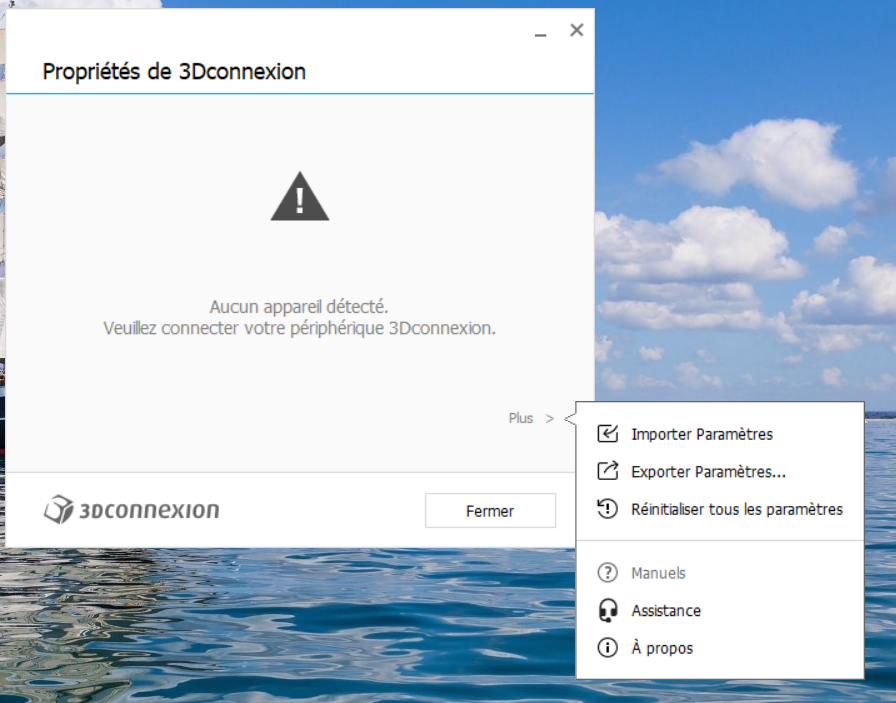Click the À propos info icon

(x=607, y=648)
